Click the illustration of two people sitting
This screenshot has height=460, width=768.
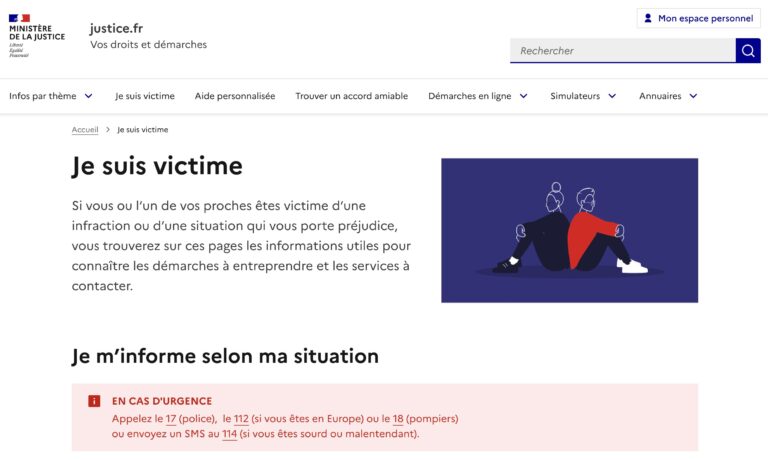pos(569,230)
